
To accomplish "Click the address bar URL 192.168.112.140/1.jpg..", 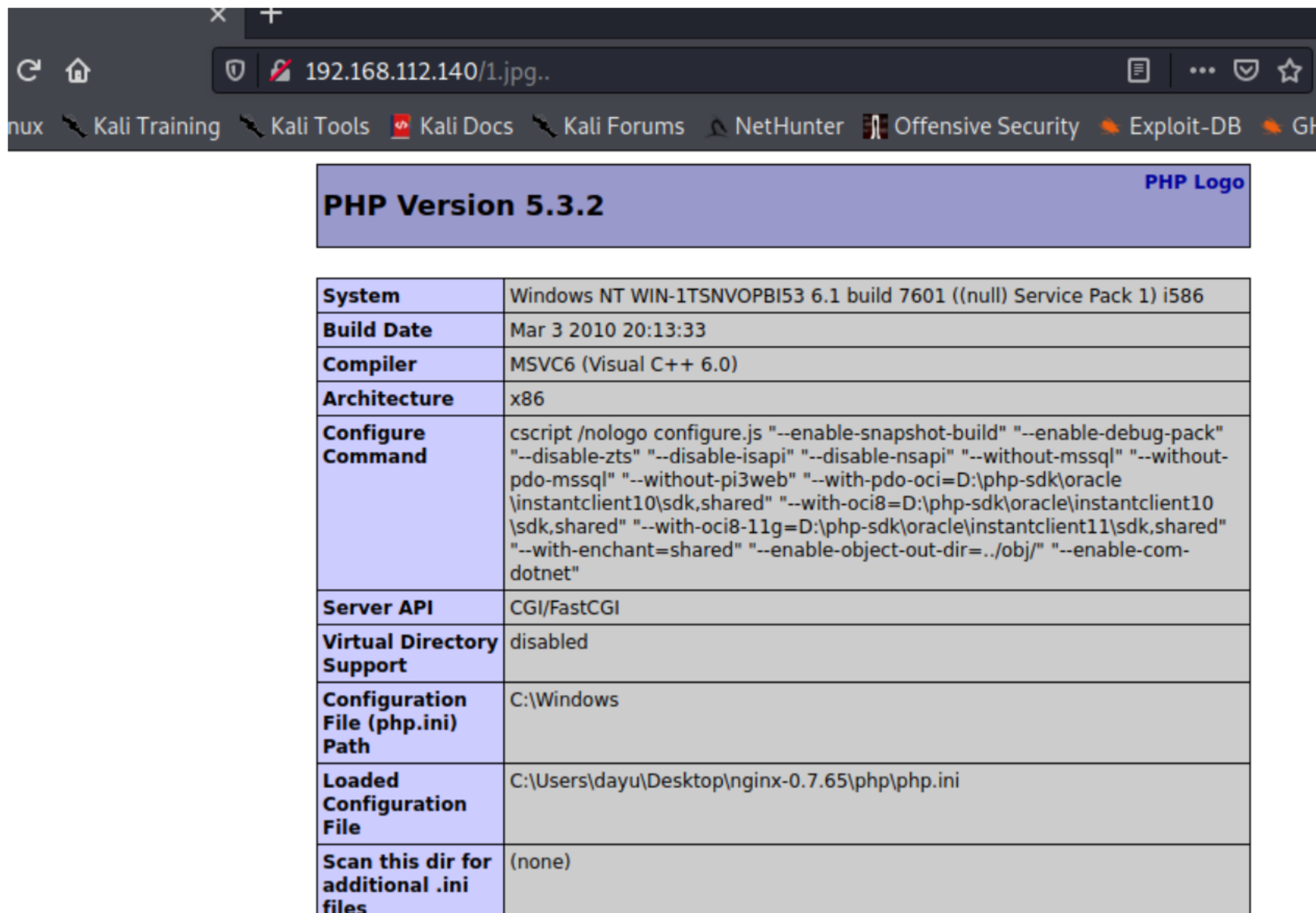I will coord(427,72).
